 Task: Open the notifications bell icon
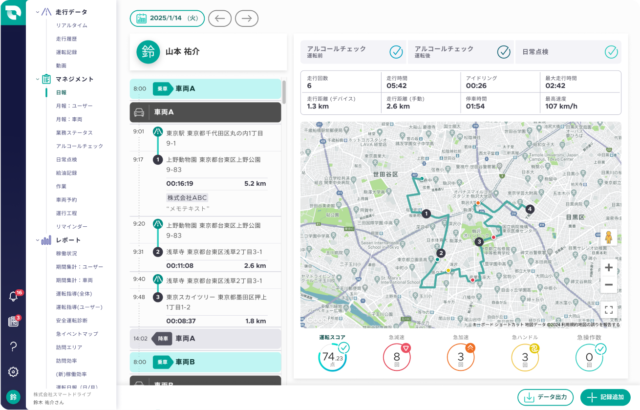[13, 296]
